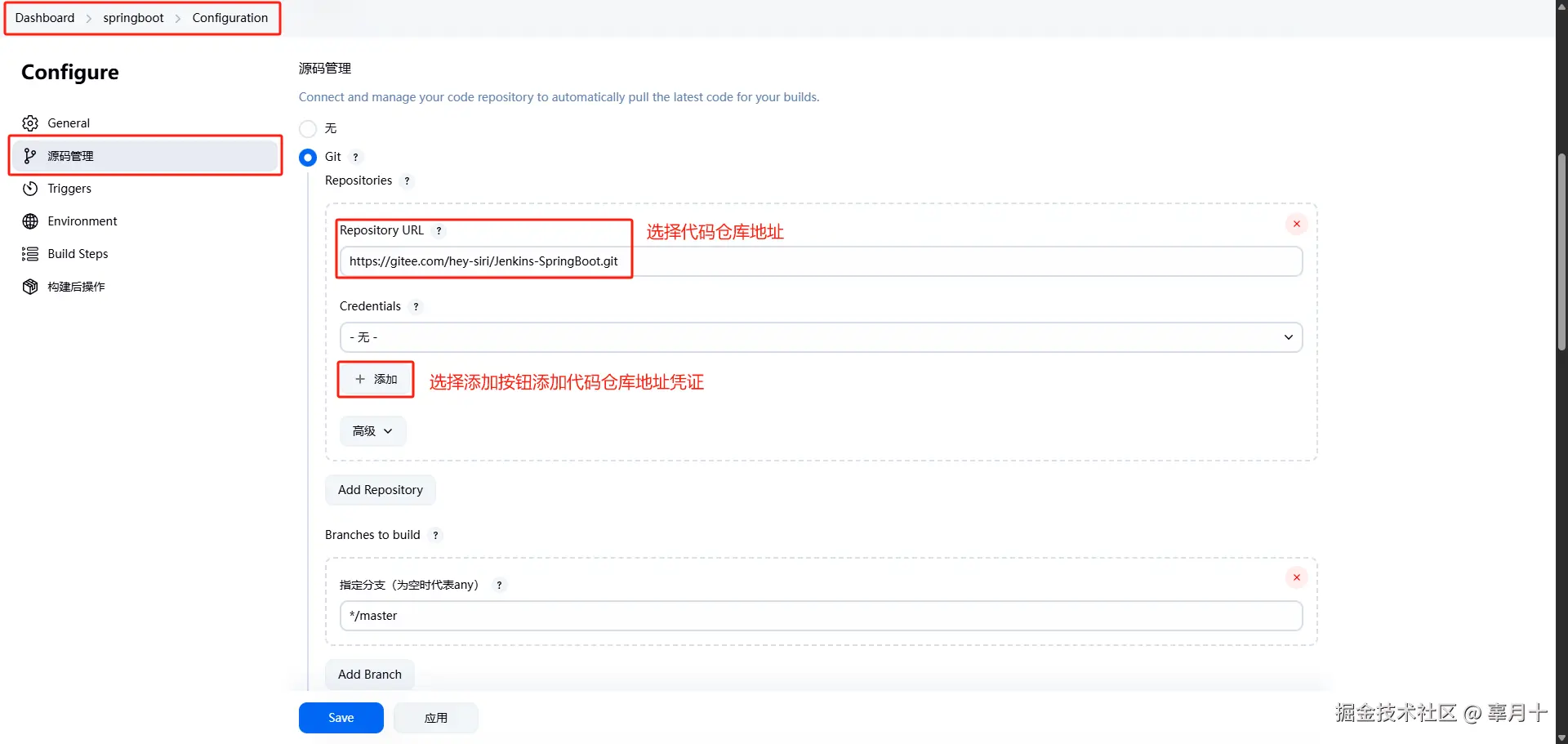Image resolution: width=1568 pixels, height=744 pixels.
Task: Click the 应用 apply button
Action: tap(436, 718)
